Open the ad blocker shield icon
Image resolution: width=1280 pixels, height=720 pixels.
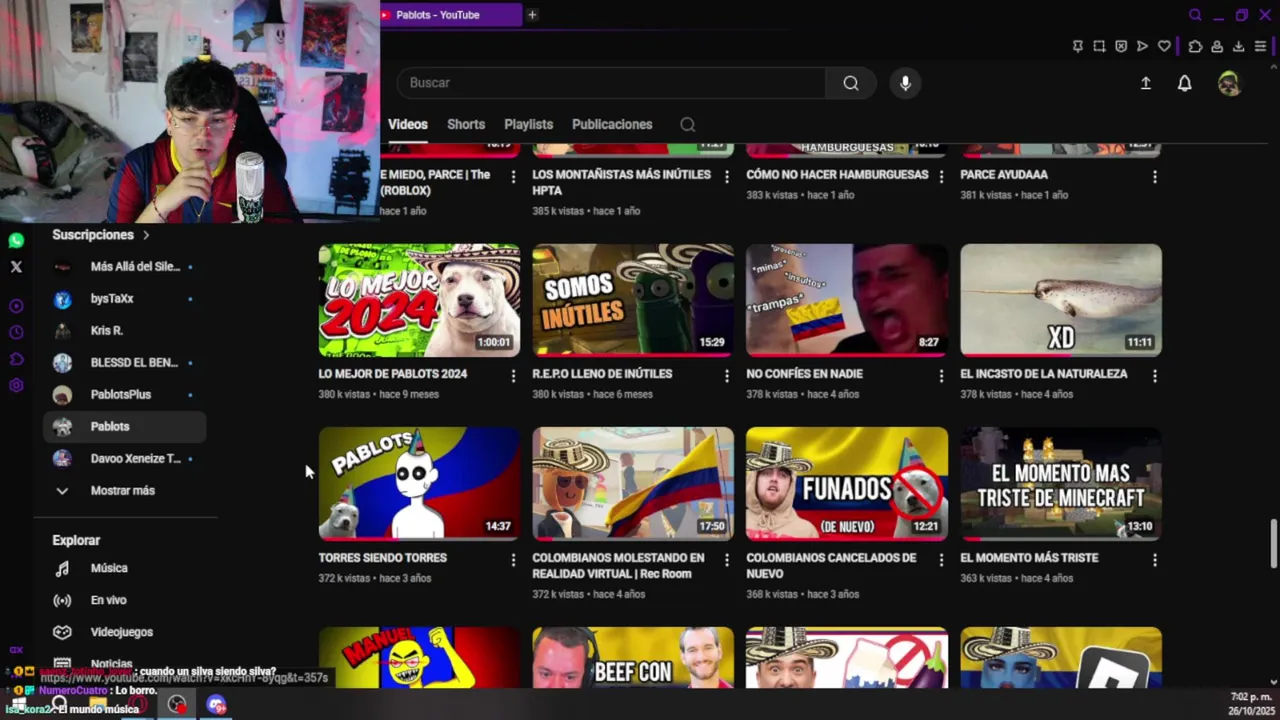pos(1121,46)
